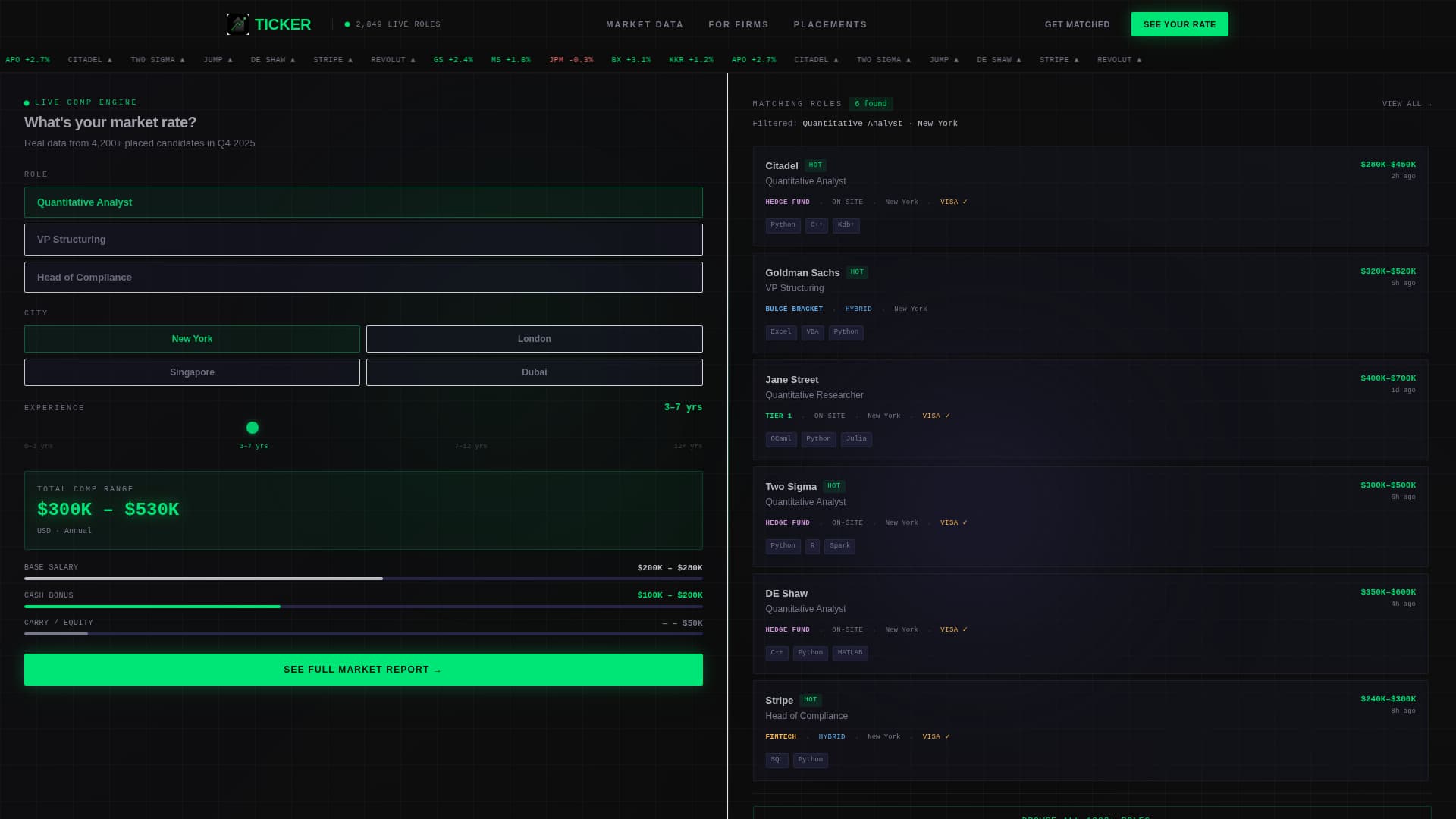Click the OCaml skill tag on Jane Street

tap(781, 439)
